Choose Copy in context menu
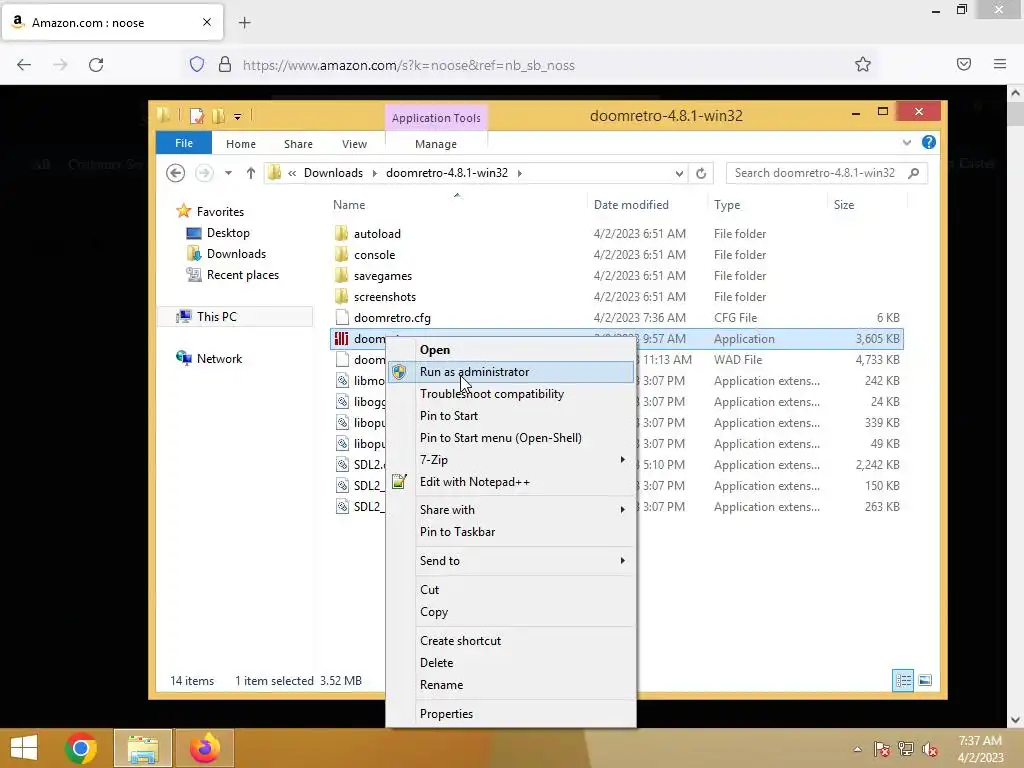1024x768 pixels. tap(511, 612)
